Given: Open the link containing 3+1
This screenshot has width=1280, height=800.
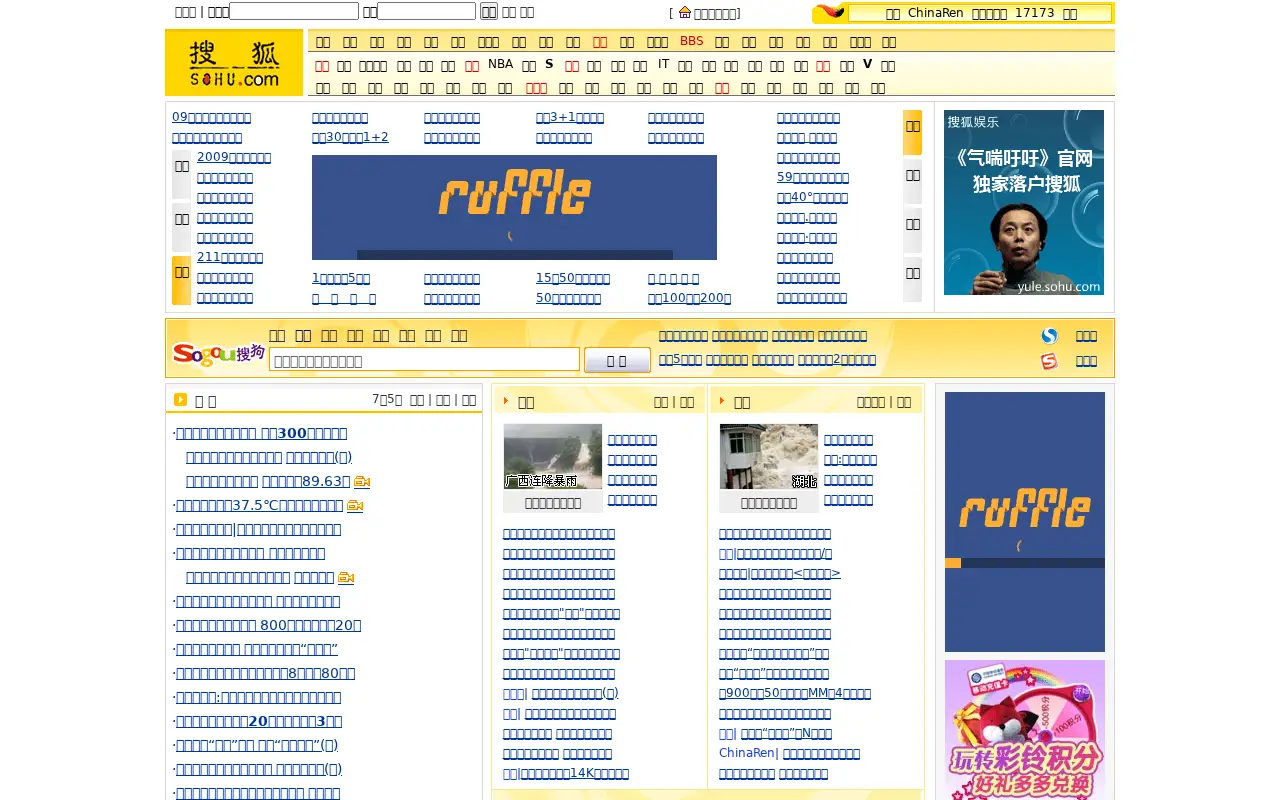Looking at the screenshot, I should click(570, 117).
